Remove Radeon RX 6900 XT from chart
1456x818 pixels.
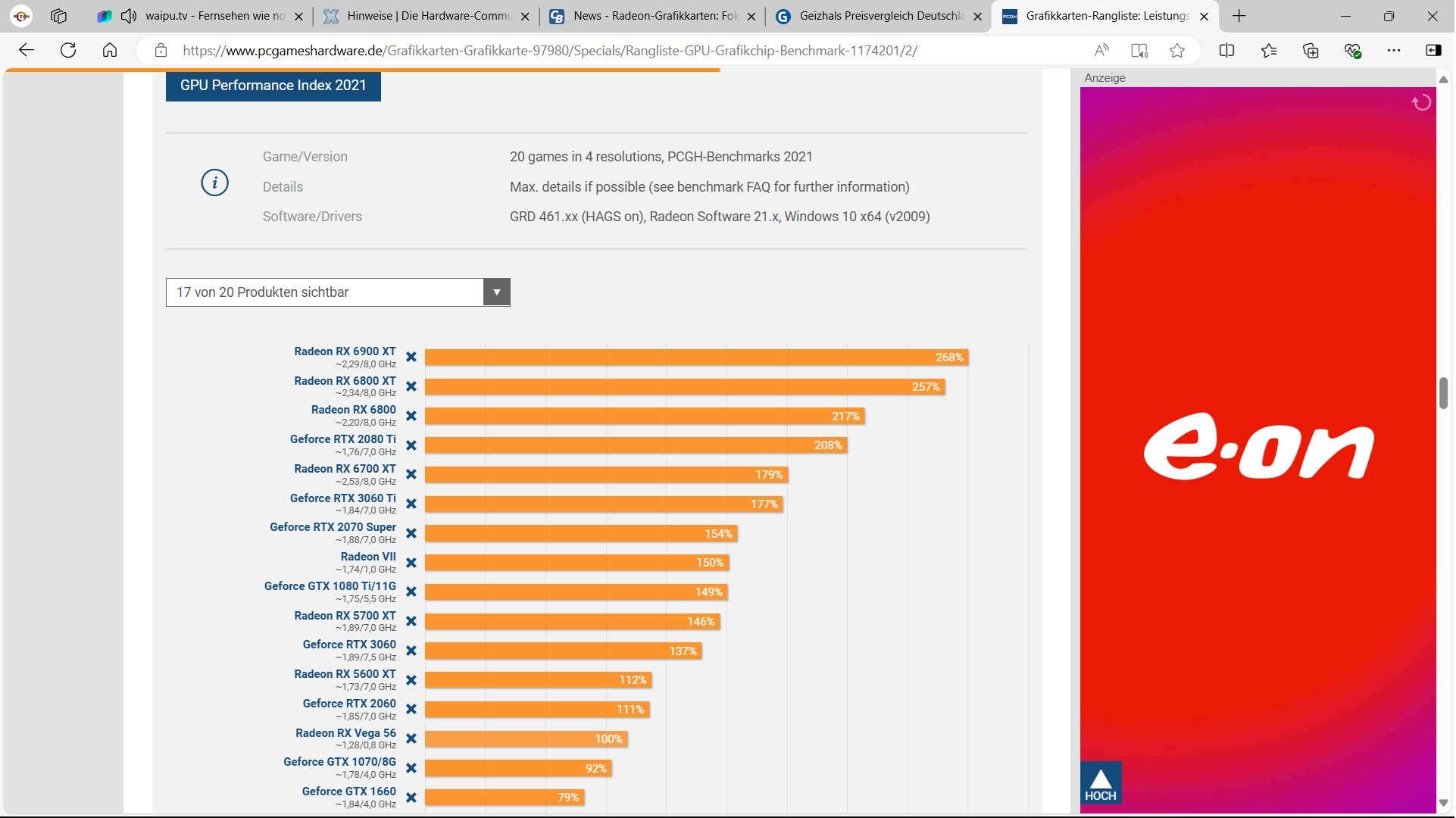pyautogui.click(x=411, y=357)
